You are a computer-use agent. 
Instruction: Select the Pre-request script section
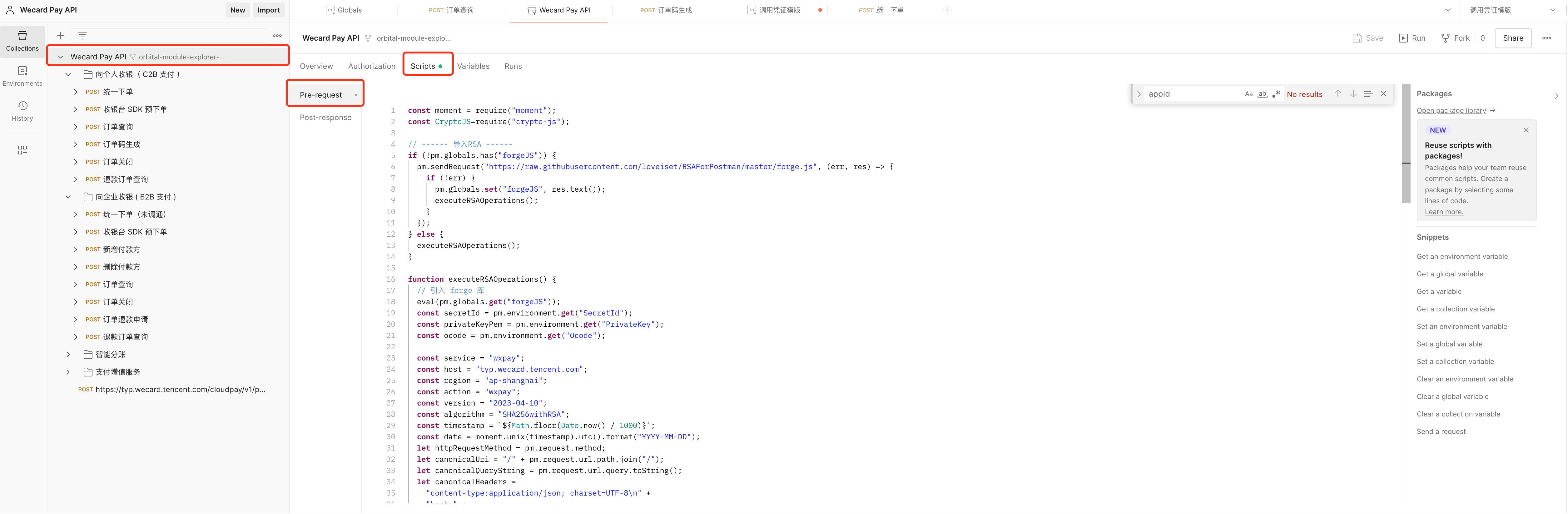coord(325,94)
